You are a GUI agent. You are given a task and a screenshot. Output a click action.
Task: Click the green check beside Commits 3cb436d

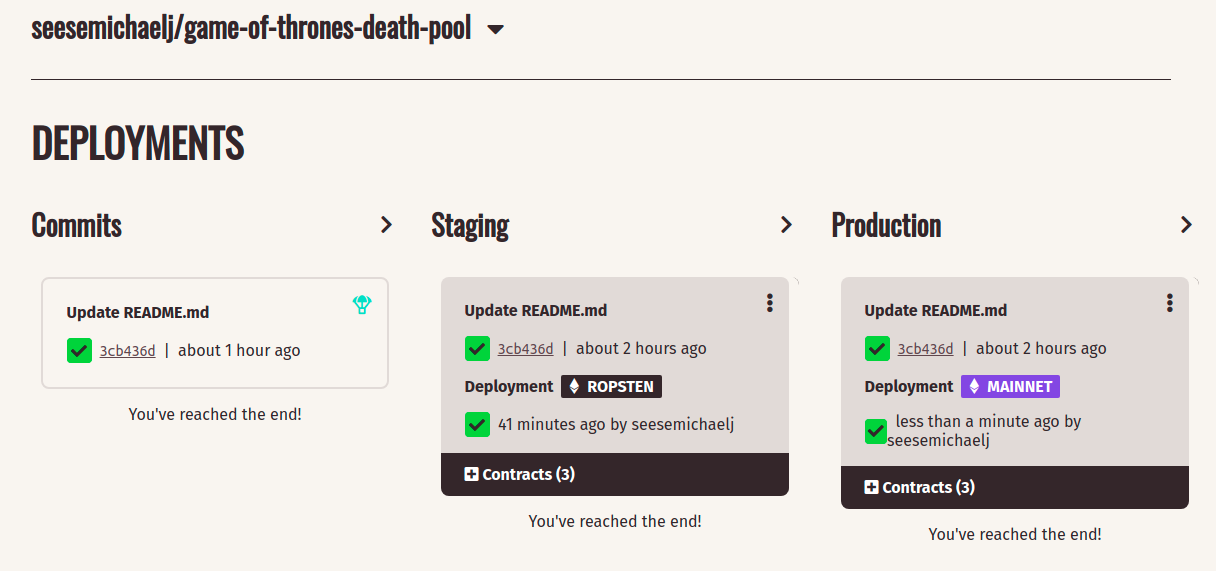pyautogui.click(x=79, y=350)
